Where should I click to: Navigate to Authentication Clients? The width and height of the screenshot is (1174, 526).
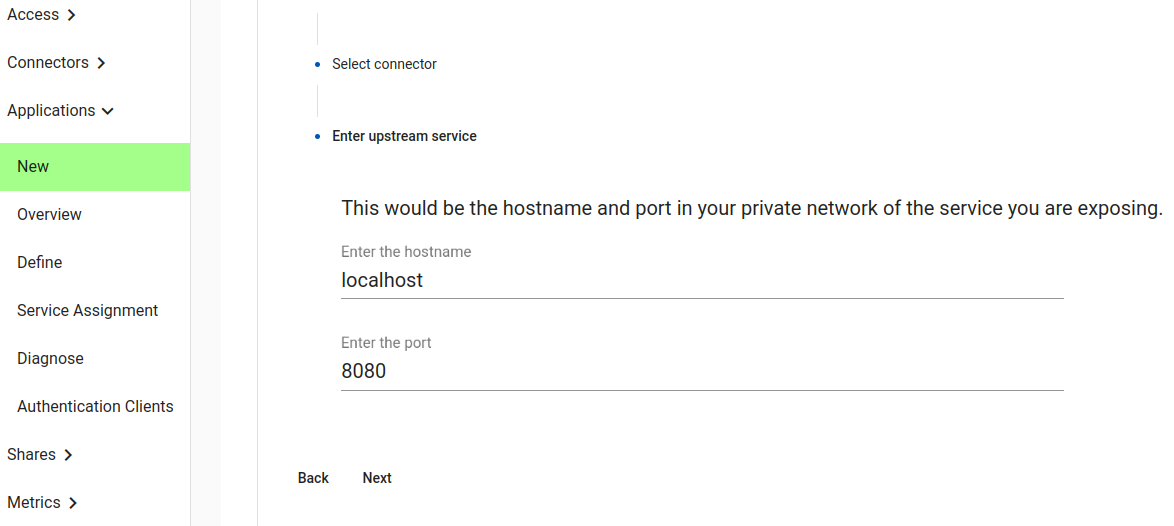tap(95, 406)
